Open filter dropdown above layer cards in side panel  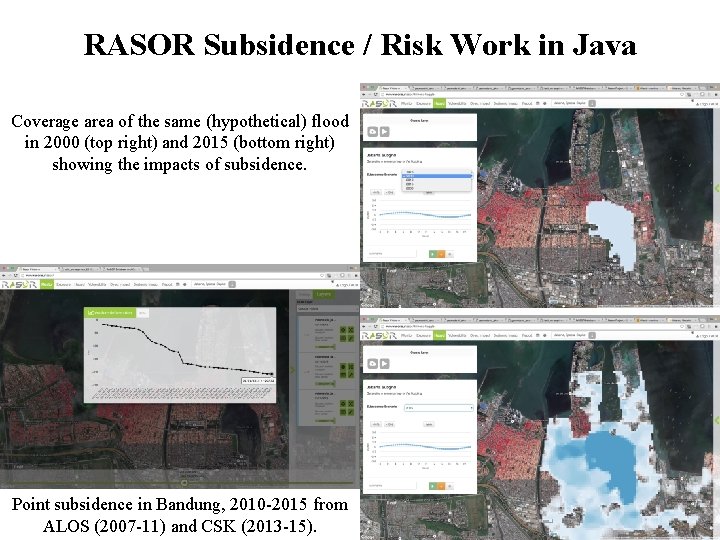coord(327,309)
